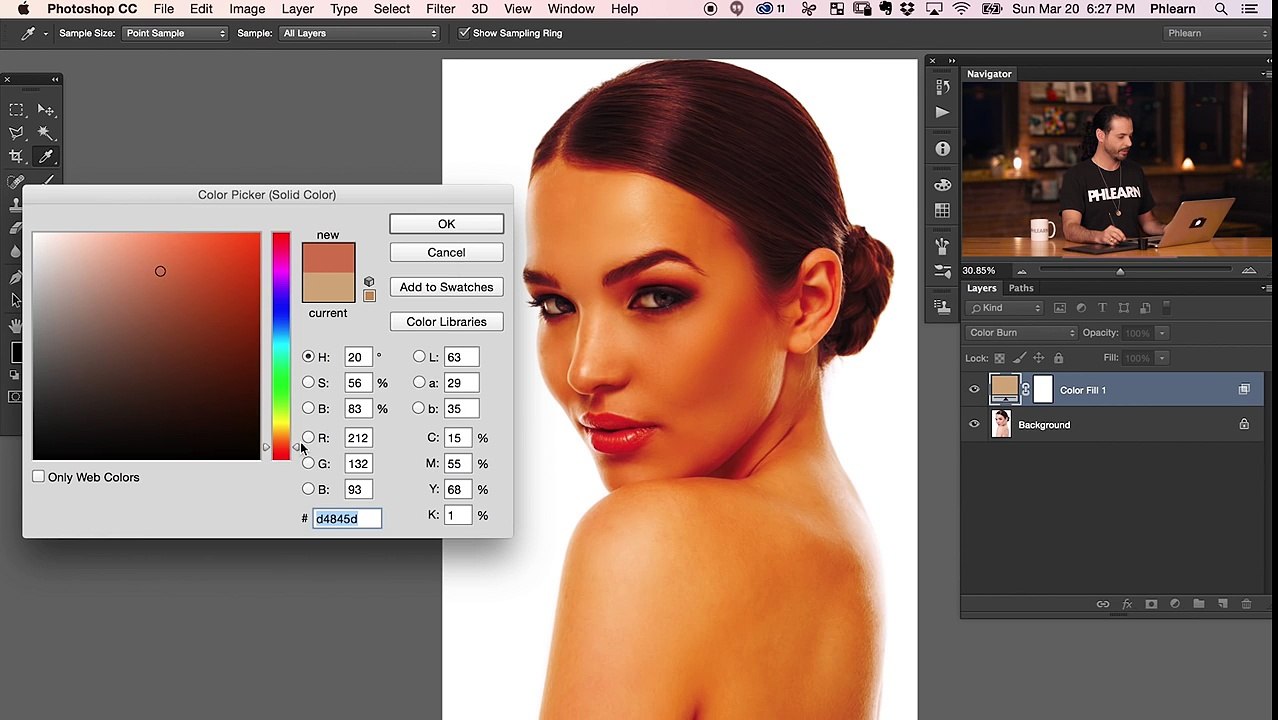1278x720 pixels.
Task: Select the Eyedropper tool in the toolbar
Action: click(x=46, y=156)
